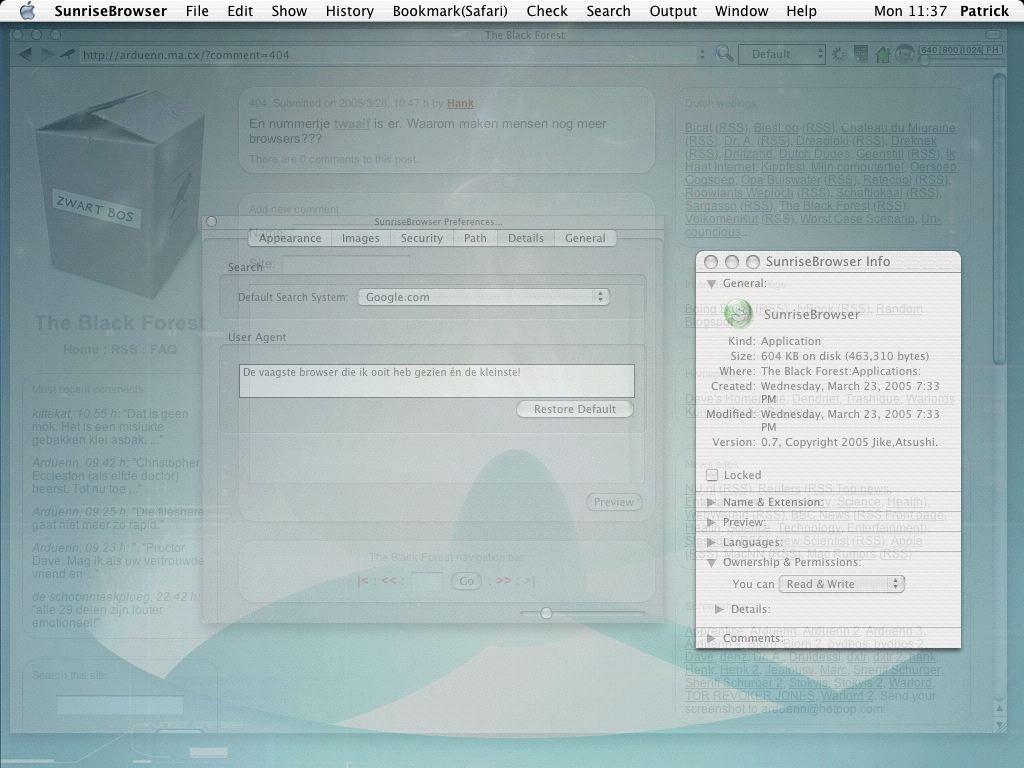The height and width of the screenshot is (768, 1024).
Task: Open the twaalf link in the post
Action: point(352,123)
